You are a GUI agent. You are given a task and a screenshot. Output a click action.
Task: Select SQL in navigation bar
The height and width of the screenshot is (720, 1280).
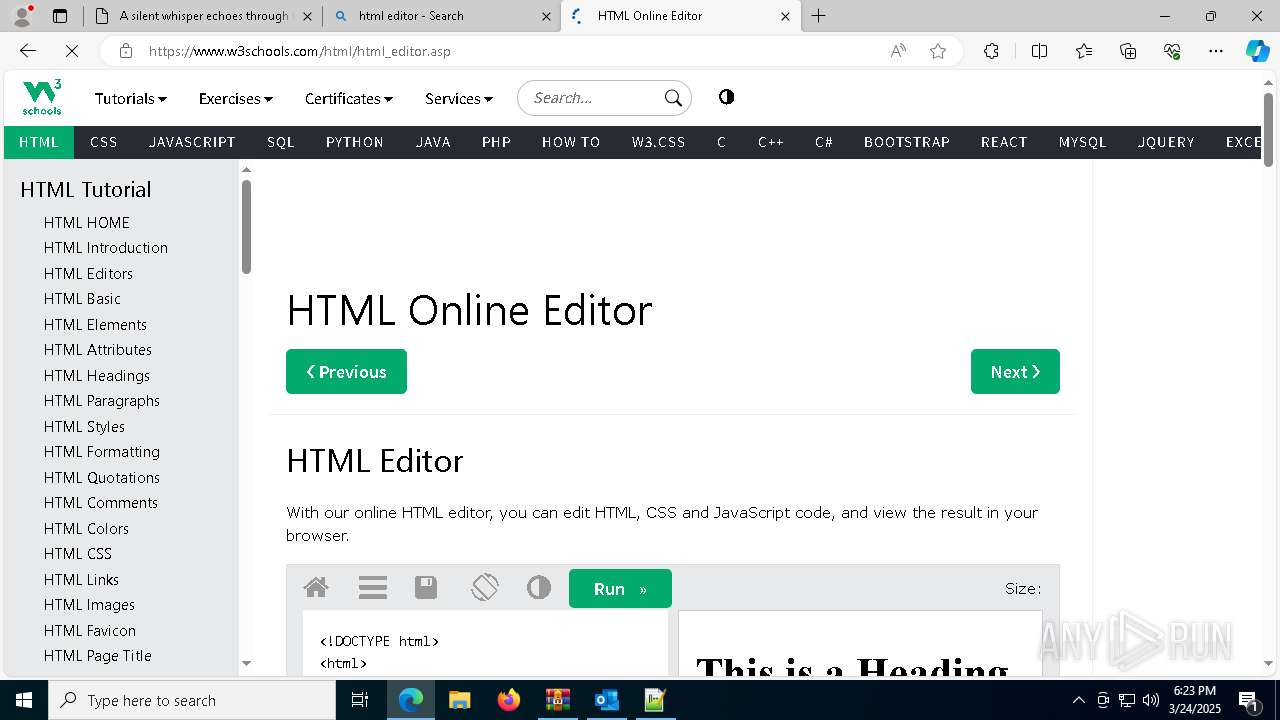tap(281, 142)
